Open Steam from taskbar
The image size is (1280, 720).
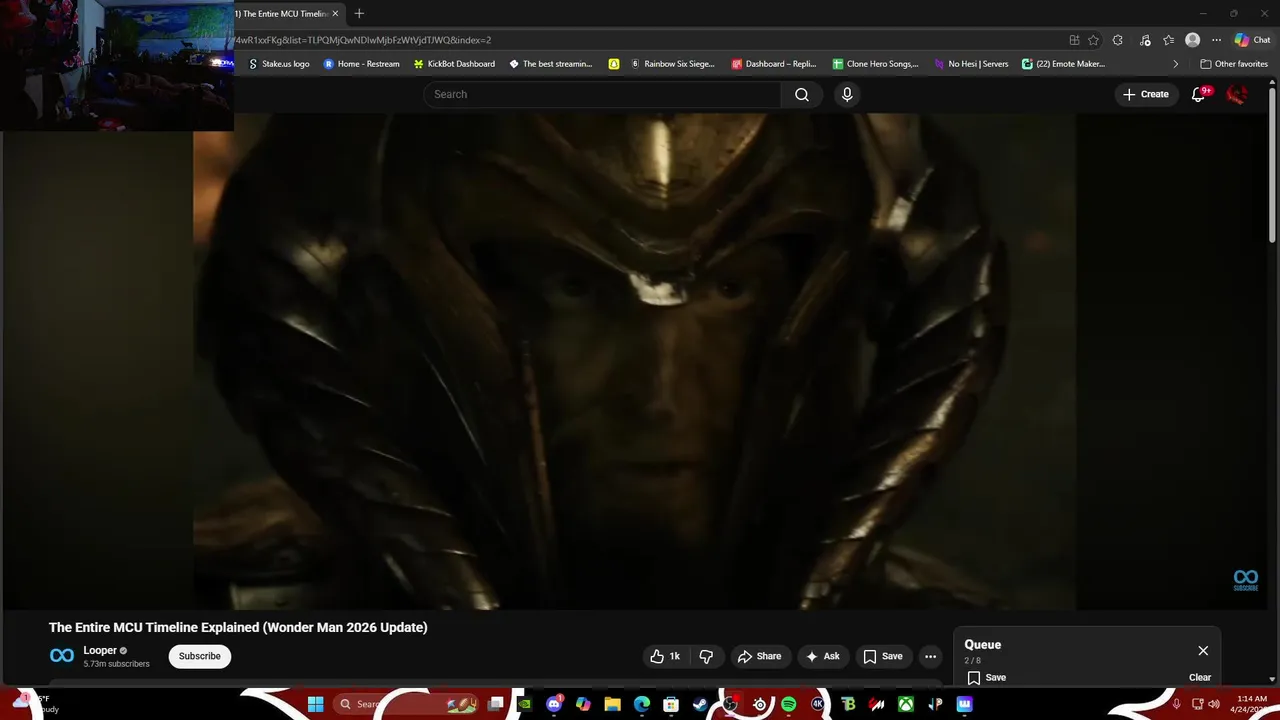pyautogui.click(x=700, y=704)
